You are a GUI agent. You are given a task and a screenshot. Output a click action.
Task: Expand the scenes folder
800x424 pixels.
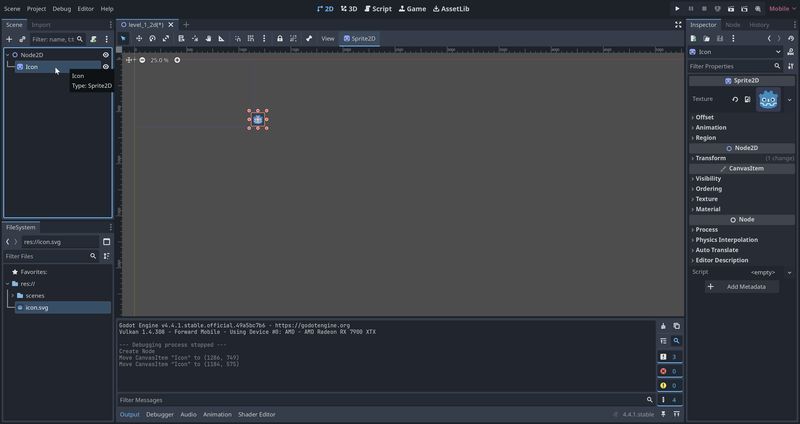click(12, 296)
